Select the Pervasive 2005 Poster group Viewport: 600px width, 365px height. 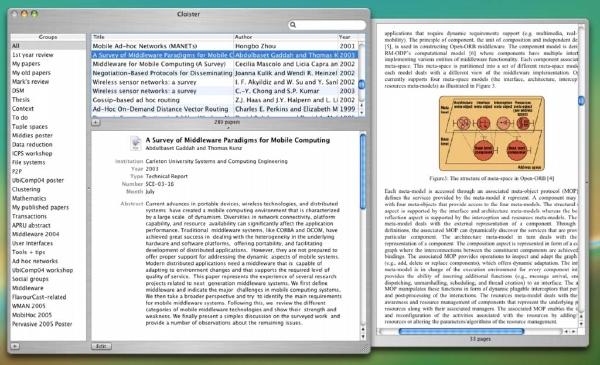48,324
